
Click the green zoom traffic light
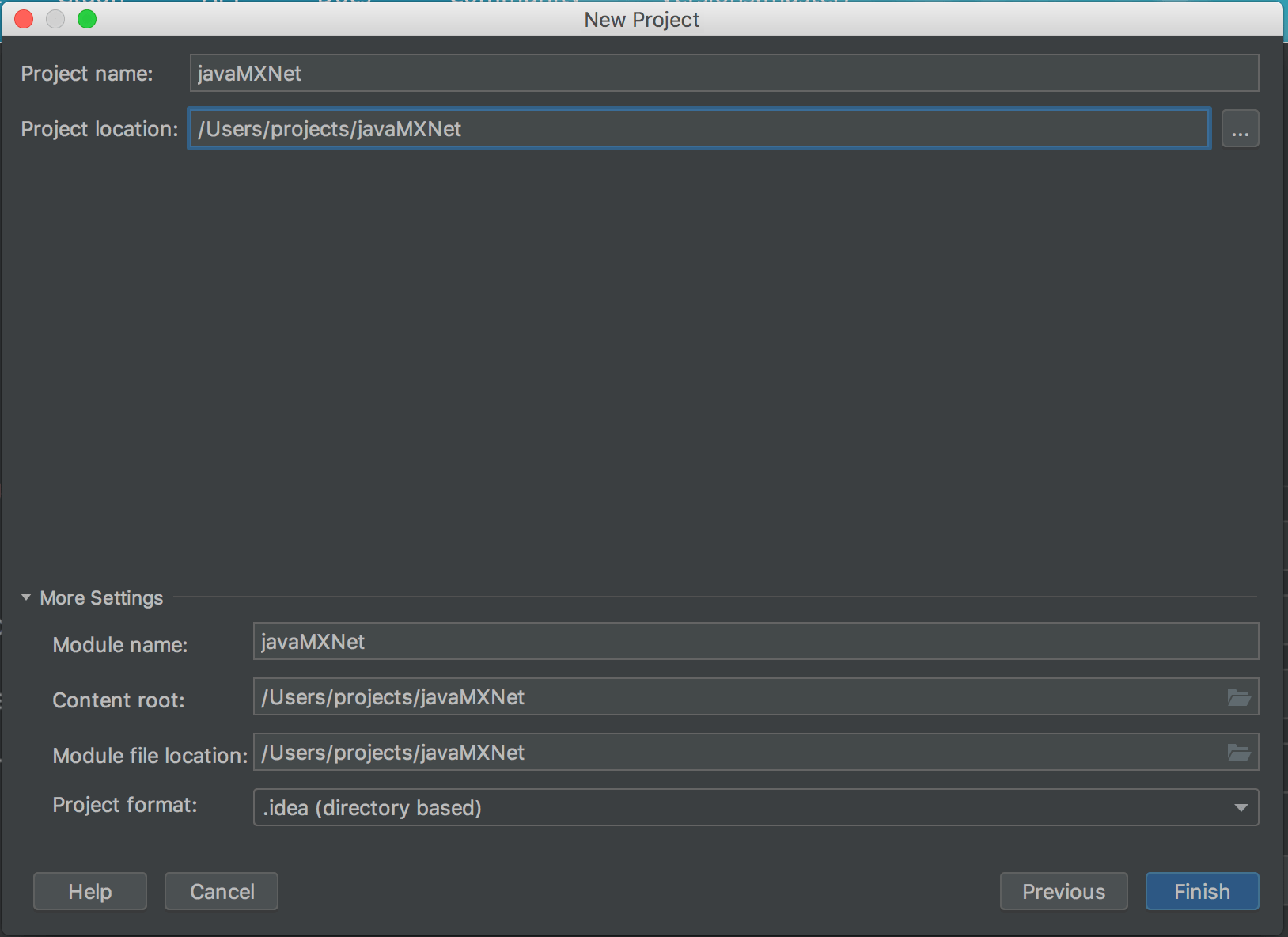pos(88,19)
